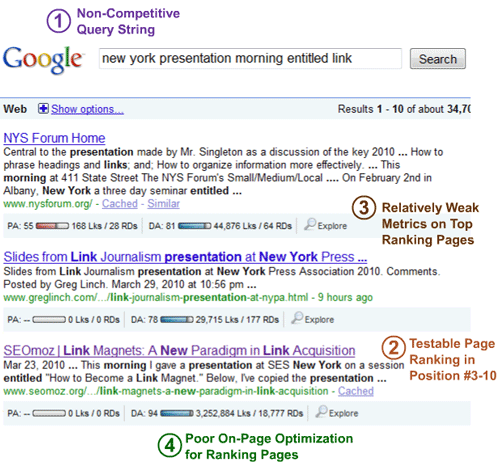Click the PA 55 authority bar
500x464 pixels.
click(52, 226)
